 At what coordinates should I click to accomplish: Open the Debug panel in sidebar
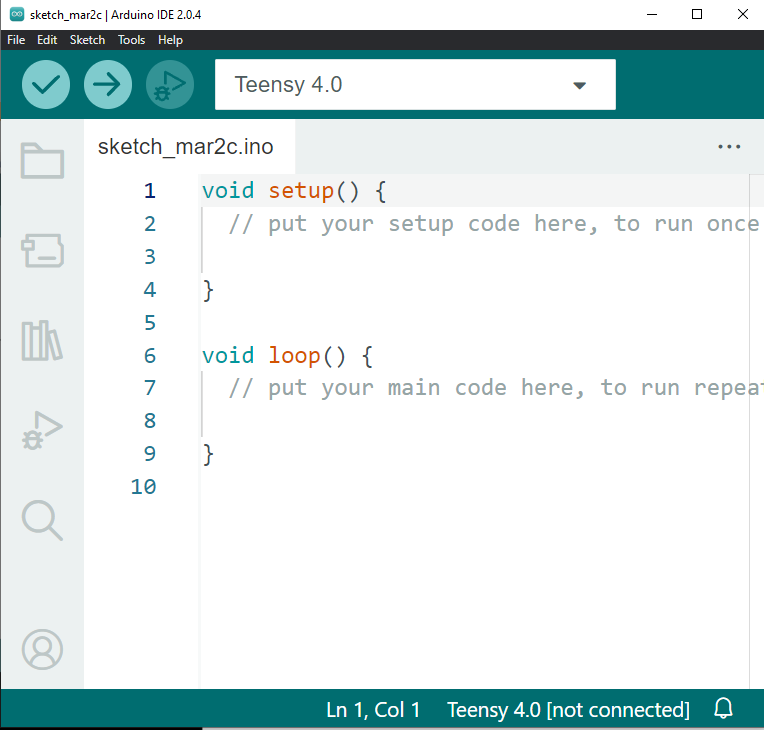(42, 430)
